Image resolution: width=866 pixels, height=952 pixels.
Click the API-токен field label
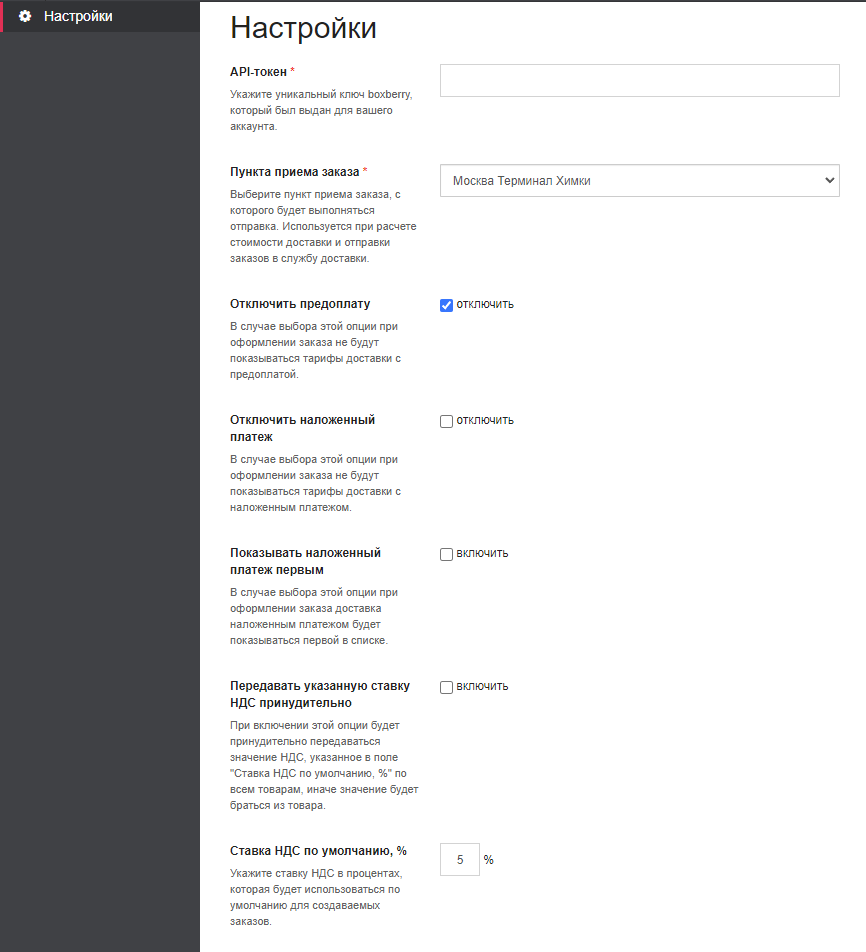coord(258,72)
